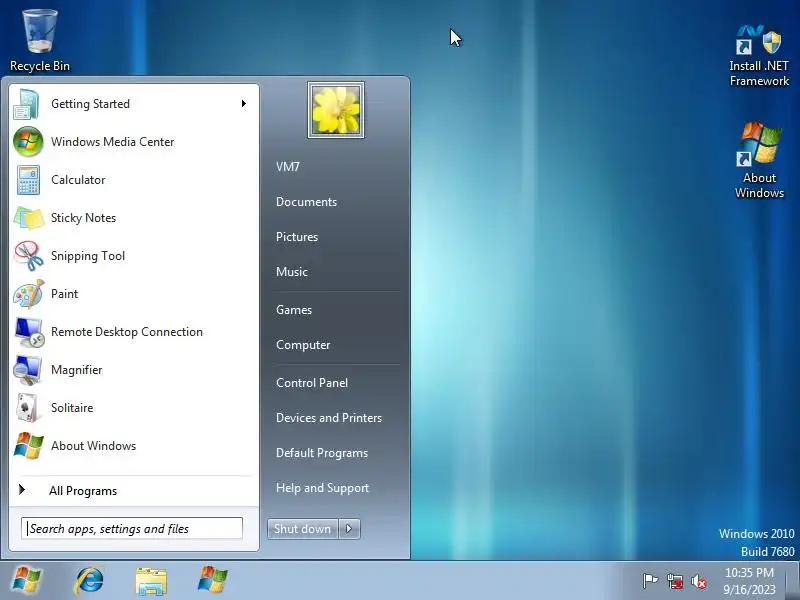Screen dimensions: 800x600
Task: Click the Getting Started icon in Start menu
Action: pyautogui.click(x=27, y=104)
